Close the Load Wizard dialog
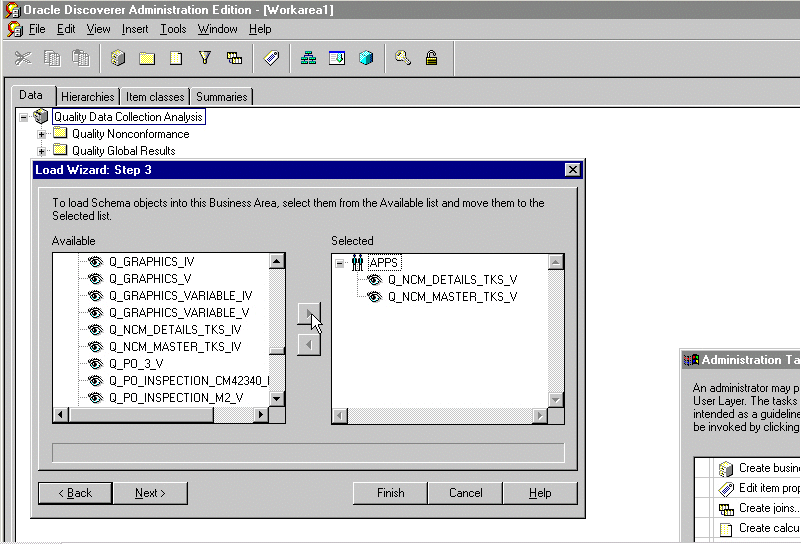The width and height of the screenshot is (801, 544). click(x=573, y=170)
